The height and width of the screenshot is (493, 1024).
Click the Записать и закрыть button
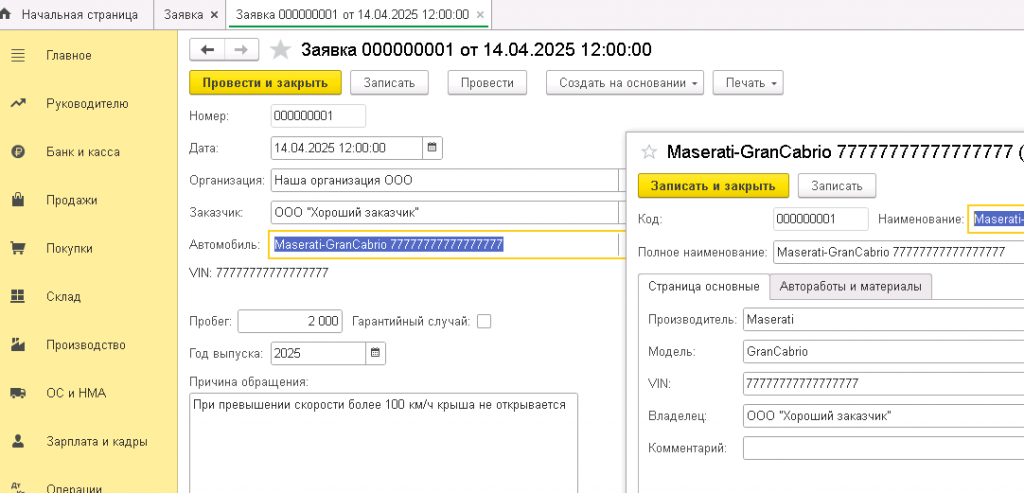click(713, 185)
